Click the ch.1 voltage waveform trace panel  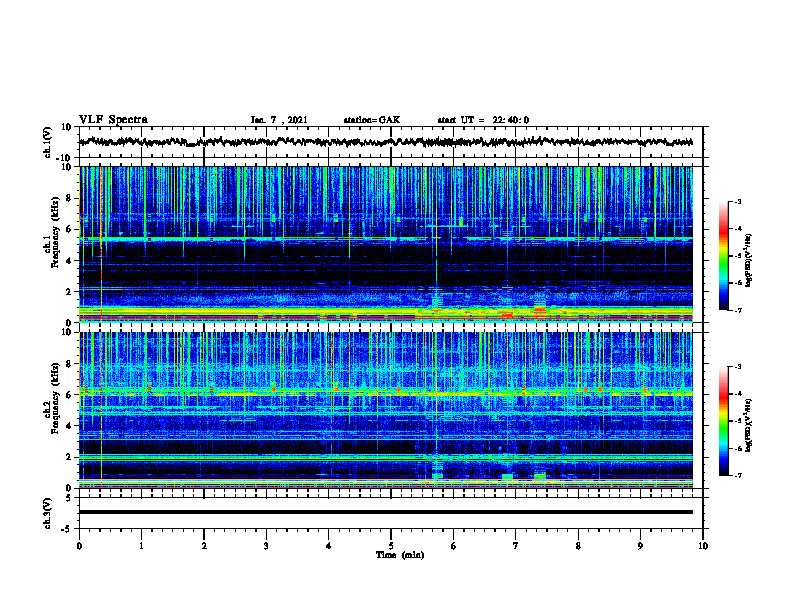(393, 142)
